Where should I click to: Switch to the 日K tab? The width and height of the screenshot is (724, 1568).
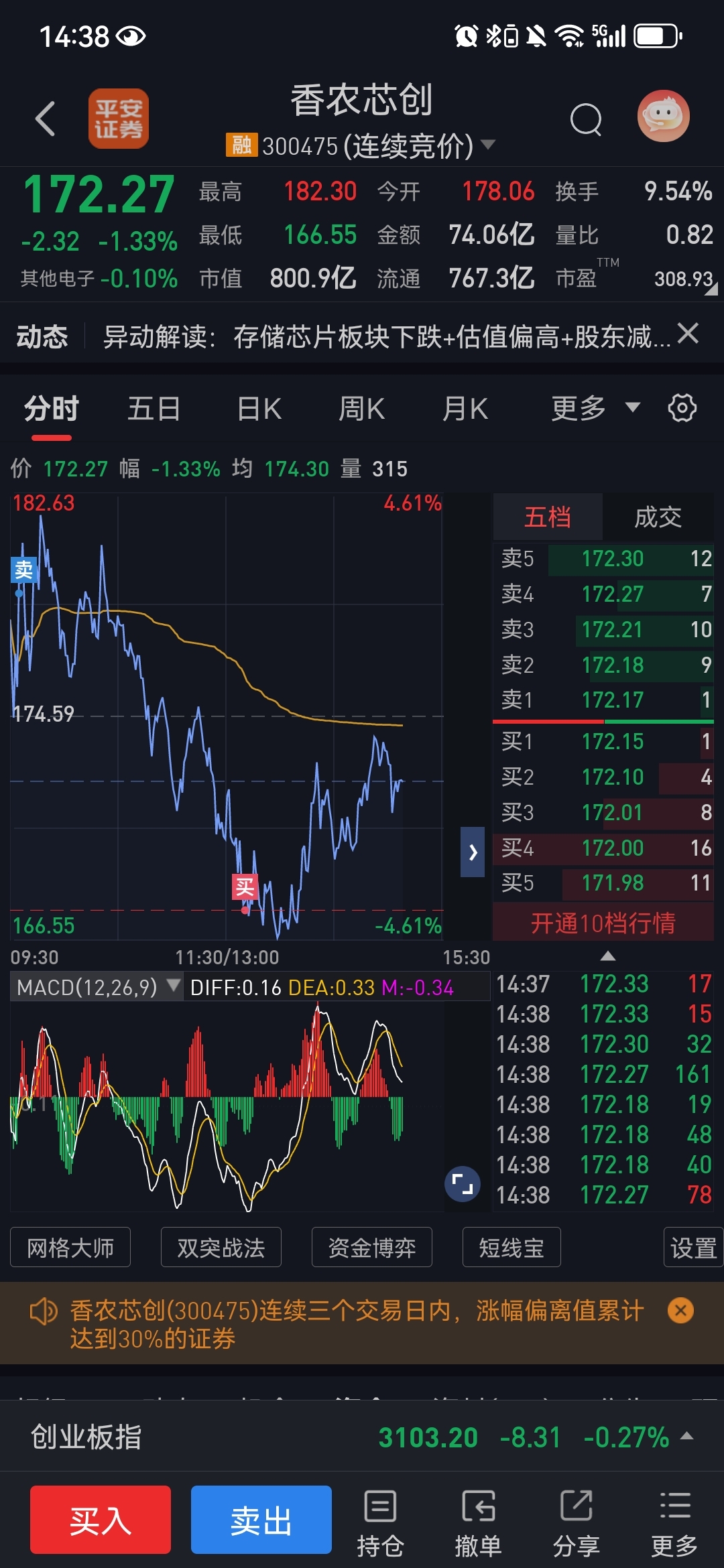(259, 408)
